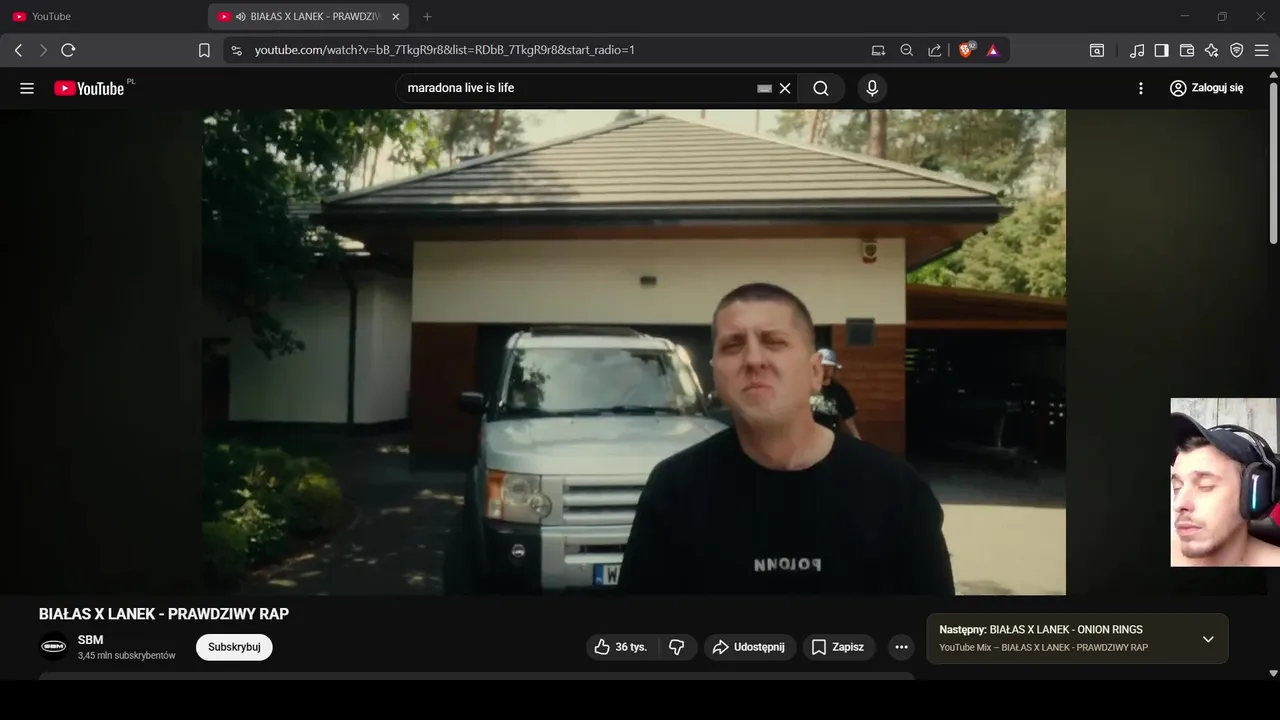
Task: Start voice search with the microphone
Action: (872, 88)
